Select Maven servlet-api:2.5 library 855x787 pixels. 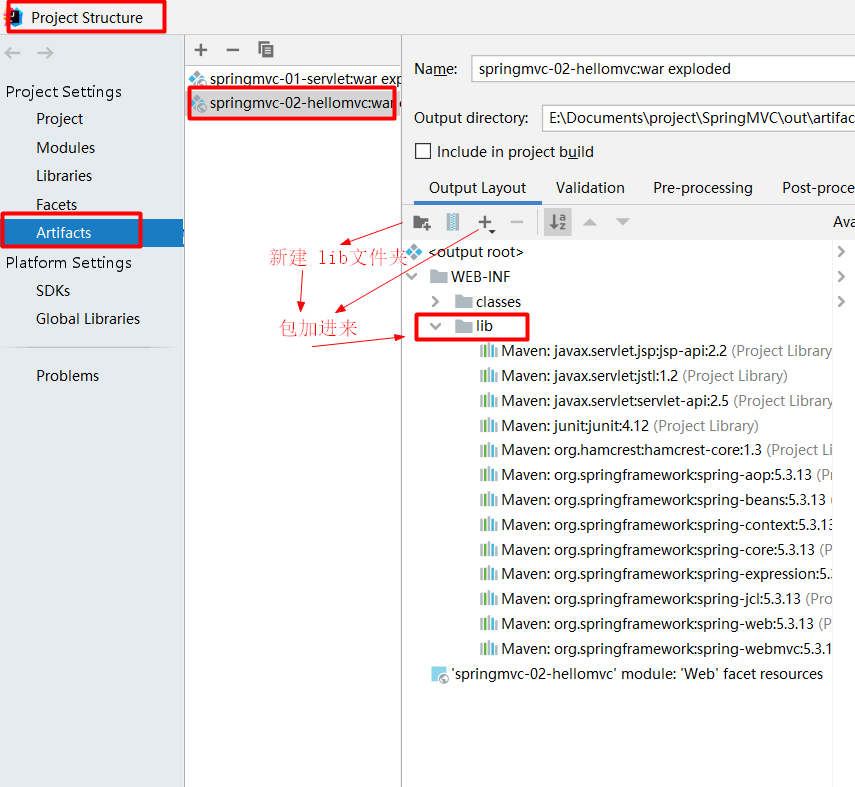(x=655, y=401)
